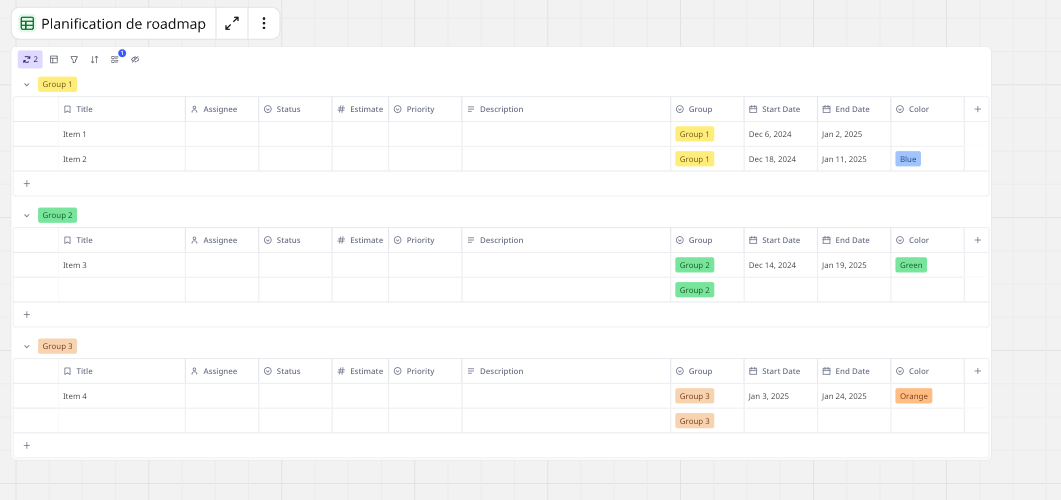Image resolution: width=1061 pixels, height=500 pixels.
Task: Click the Group 1 tag in Item 2 row
Action: tap(694, 159)
